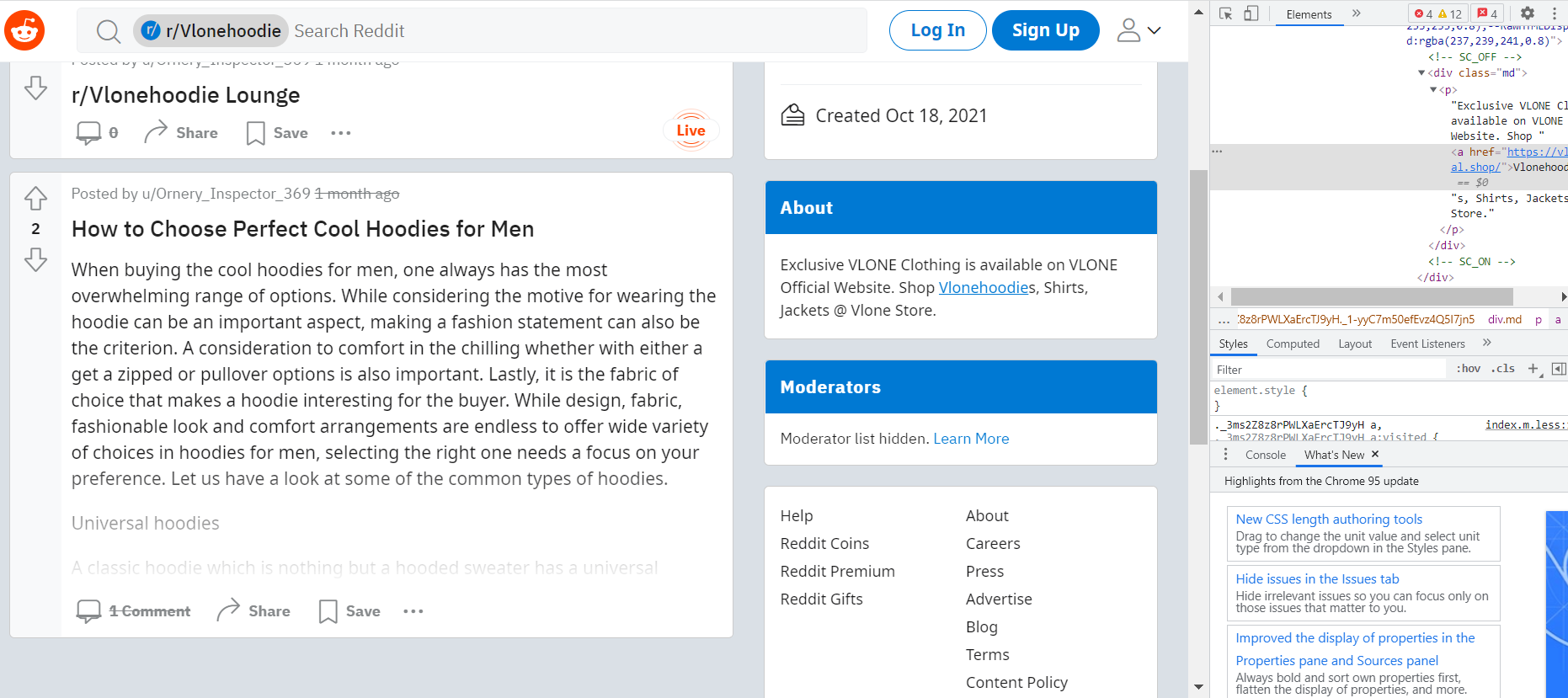The image size is (1568, 698).
Task: Open the Layout tab
Action: point(1355,344)
